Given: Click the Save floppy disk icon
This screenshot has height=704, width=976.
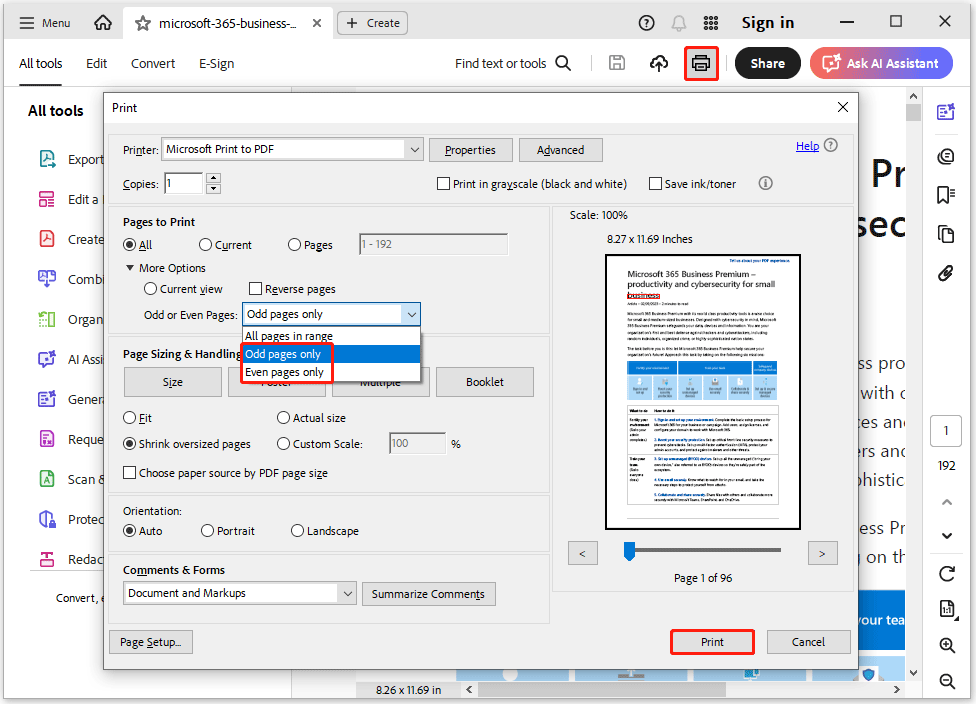Looking at the screenshot, I should coord(617,63).
